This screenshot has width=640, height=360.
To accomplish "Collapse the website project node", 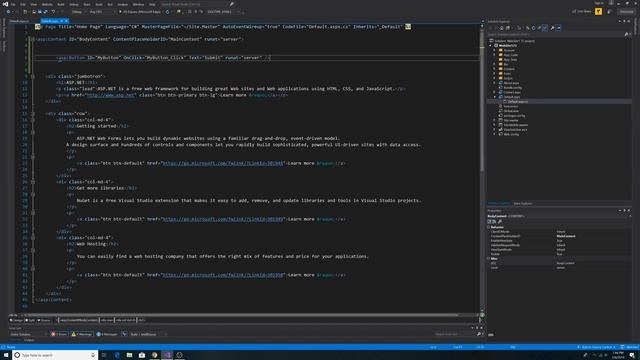I will click(491, 45).
